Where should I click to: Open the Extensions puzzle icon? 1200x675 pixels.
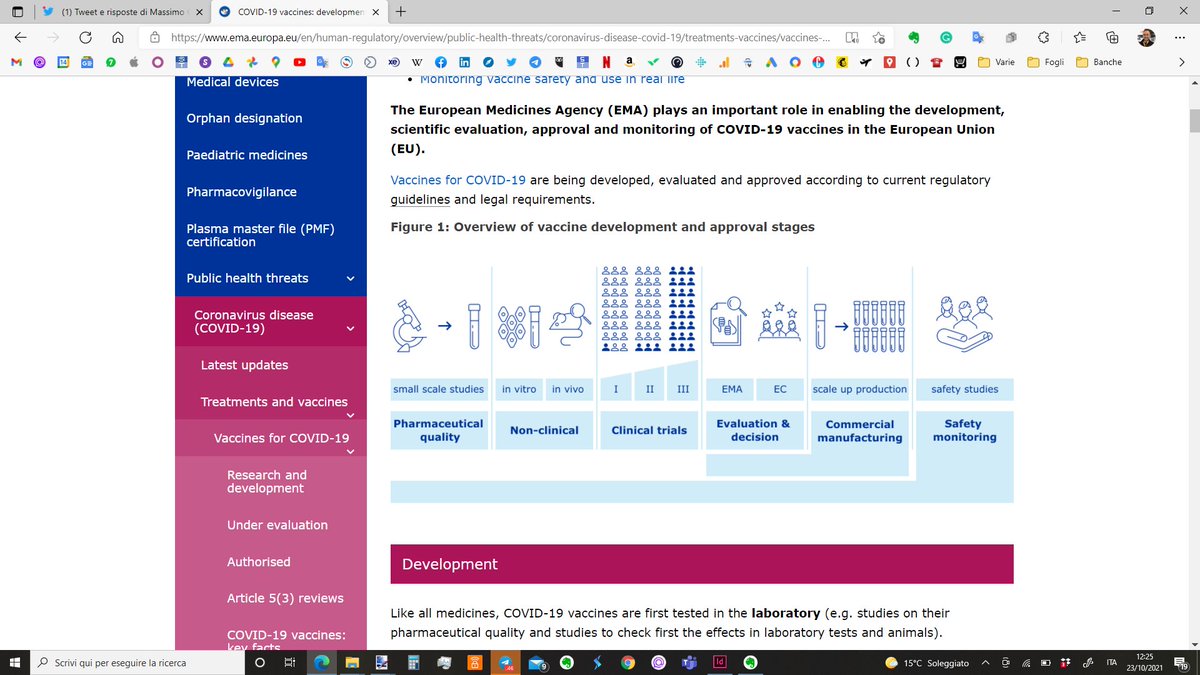click(1044, 37)
